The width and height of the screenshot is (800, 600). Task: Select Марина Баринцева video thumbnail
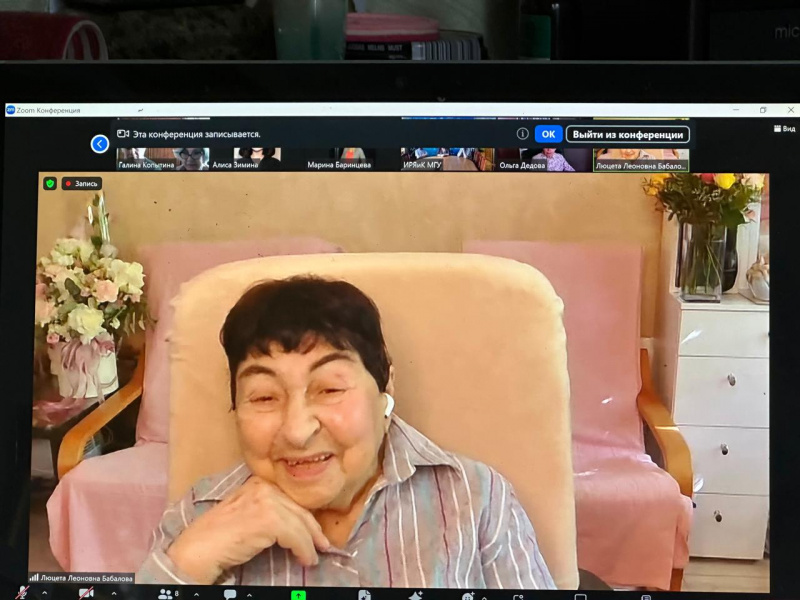pos(352,159)
